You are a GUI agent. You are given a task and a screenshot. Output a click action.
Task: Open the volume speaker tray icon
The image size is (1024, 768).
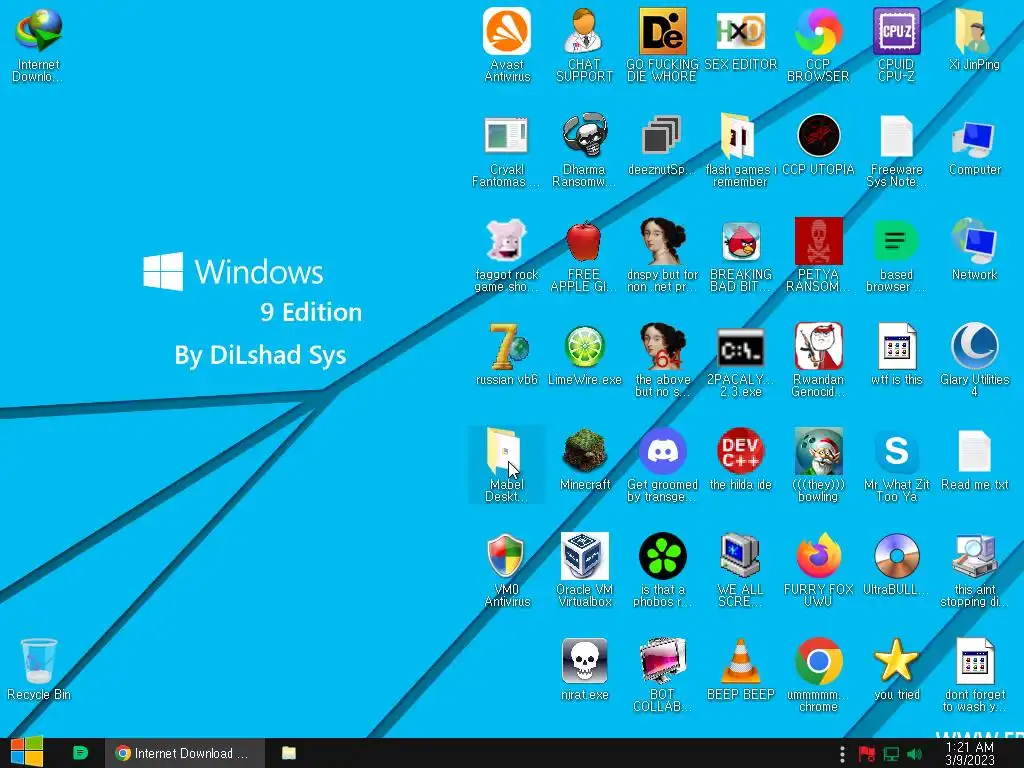(x=914, y=754)
